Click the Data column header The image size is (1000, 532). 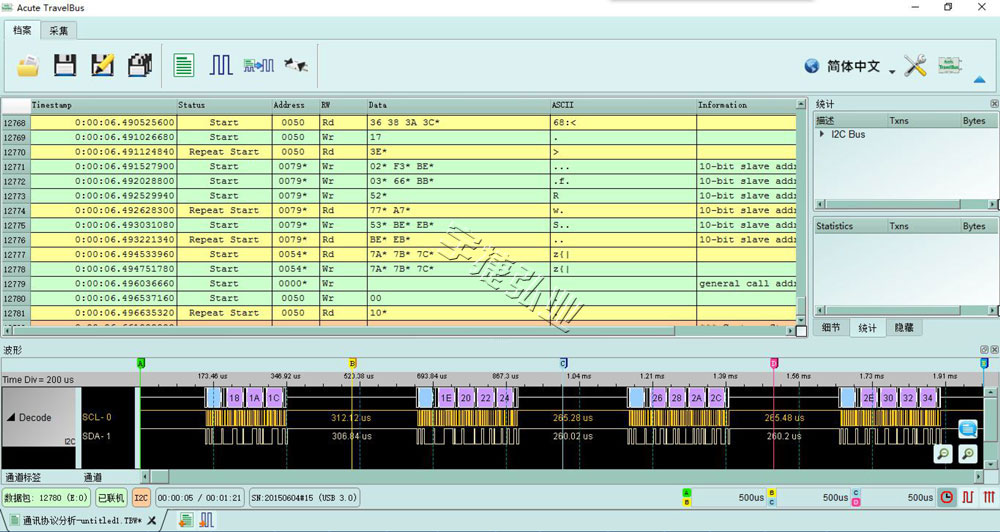[459, 105]
